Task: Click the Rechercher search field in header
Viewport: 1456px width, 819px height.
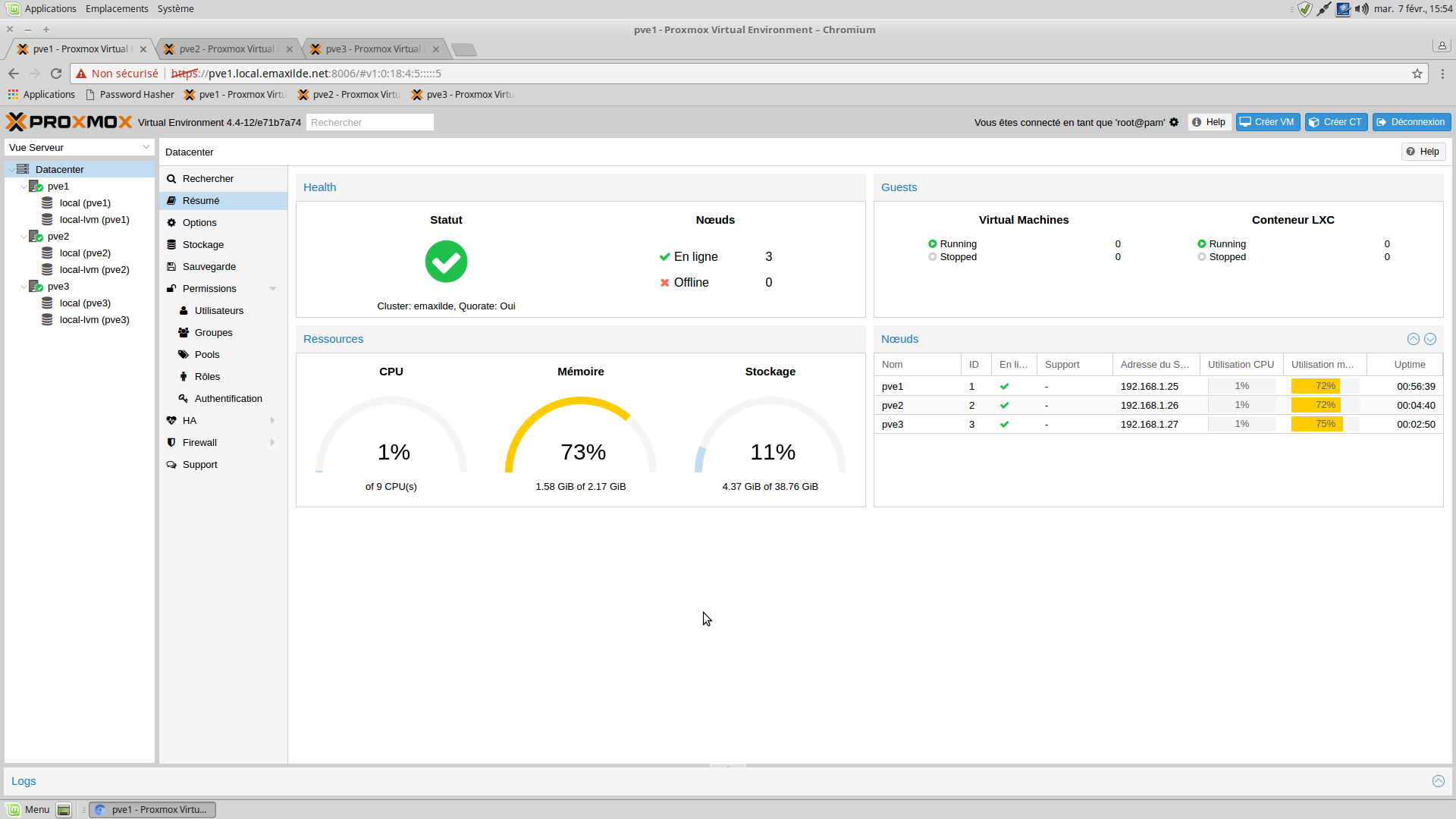Action: click(x=370, y=122)
